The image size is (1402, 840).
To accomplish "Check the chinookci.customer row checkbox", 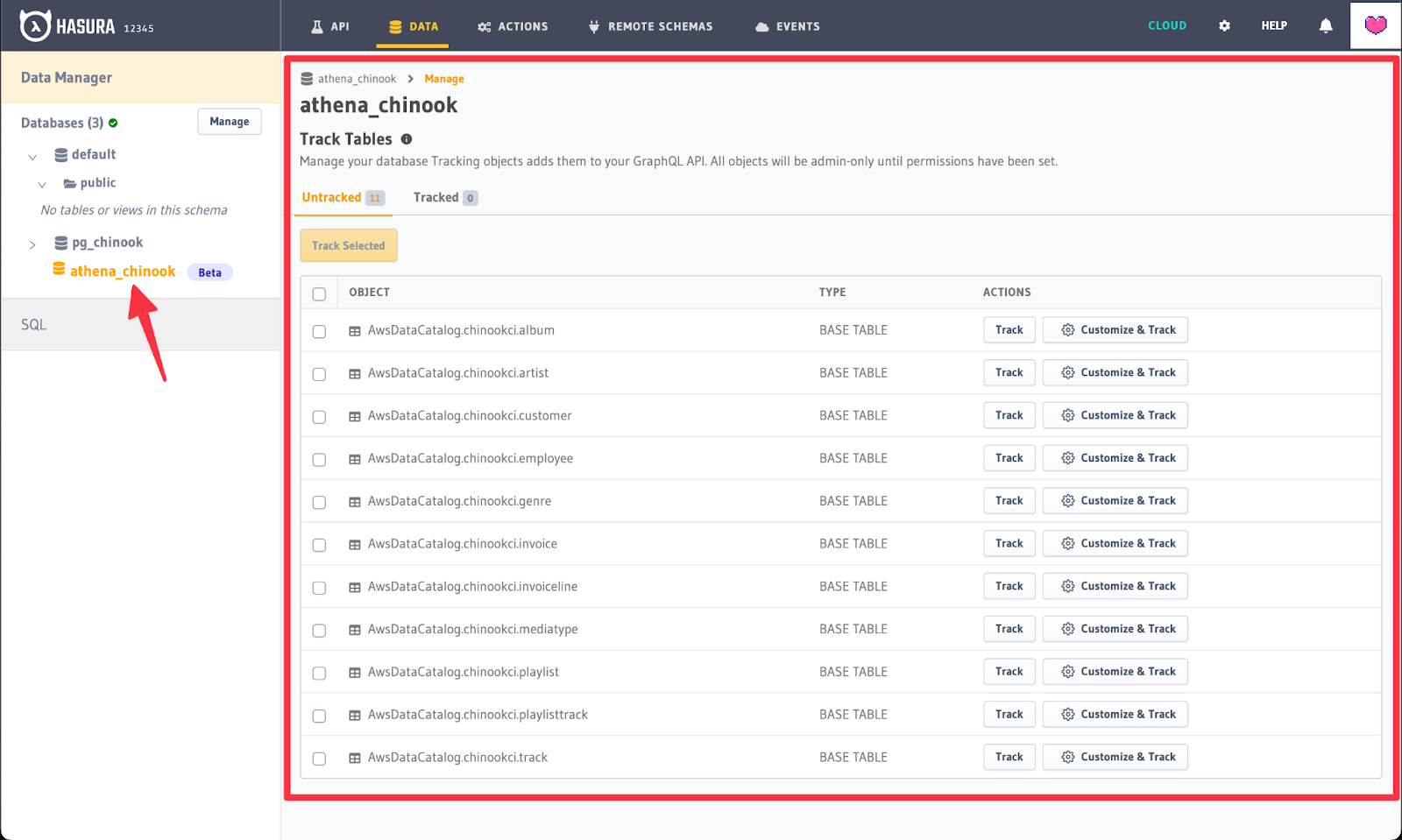I will point(319,418).
